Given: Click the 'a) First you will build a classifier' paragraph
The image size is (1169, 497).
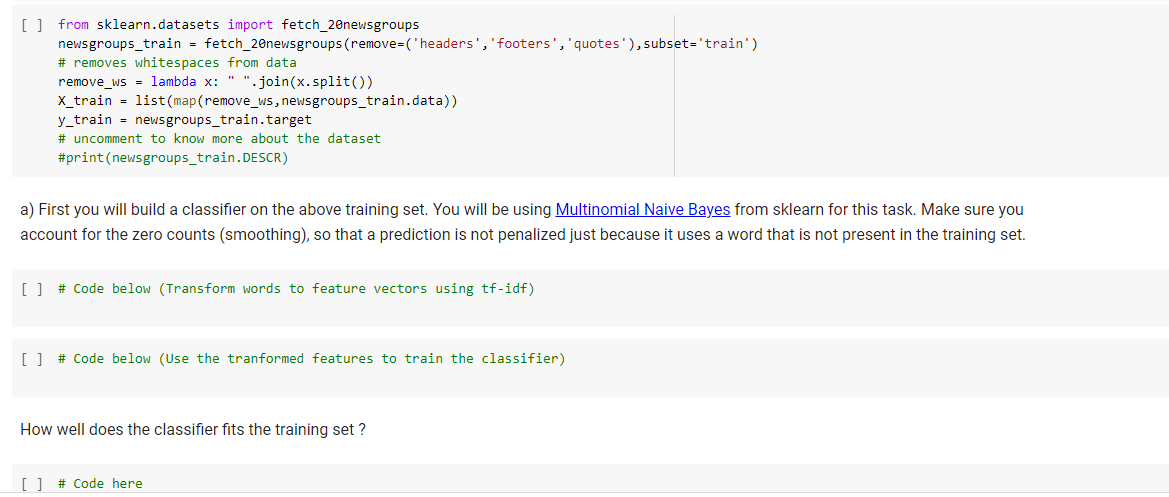Looking at the screenshot, I should pyautogui.click(x=523, y=223).
